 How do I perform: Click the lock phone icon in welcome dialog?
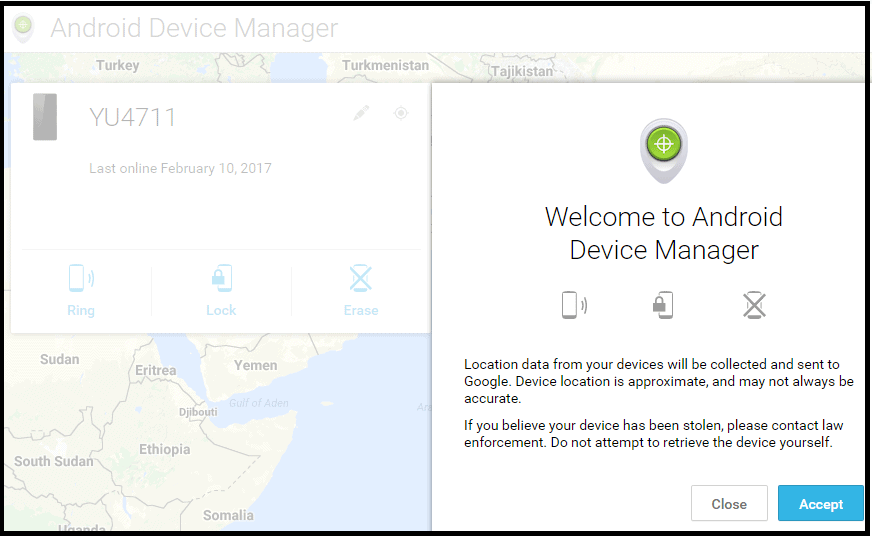663,305
